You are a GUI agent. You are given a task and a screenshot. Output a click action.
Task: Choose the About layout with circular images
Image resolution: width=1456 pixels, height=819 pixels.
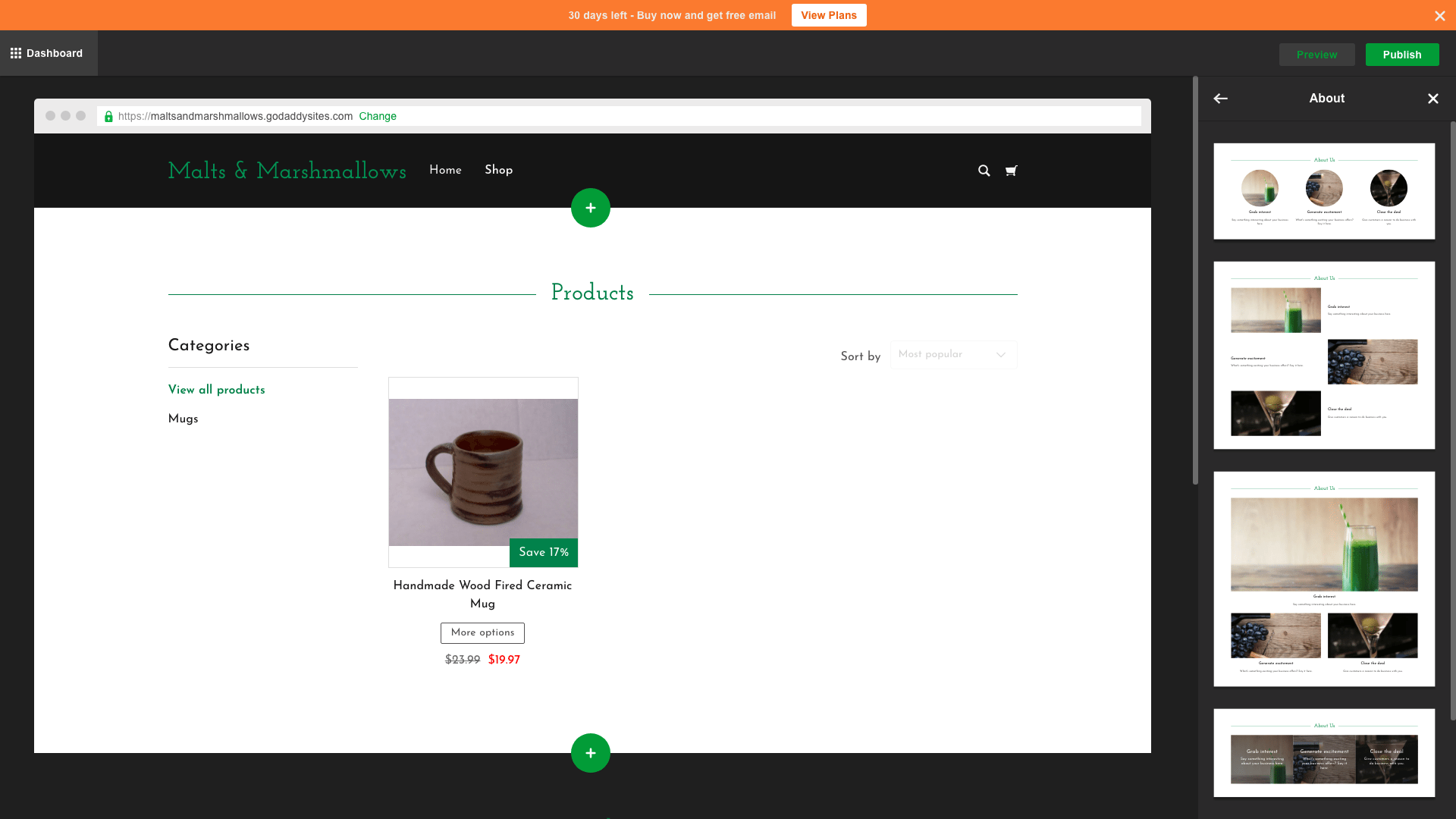1324,191
